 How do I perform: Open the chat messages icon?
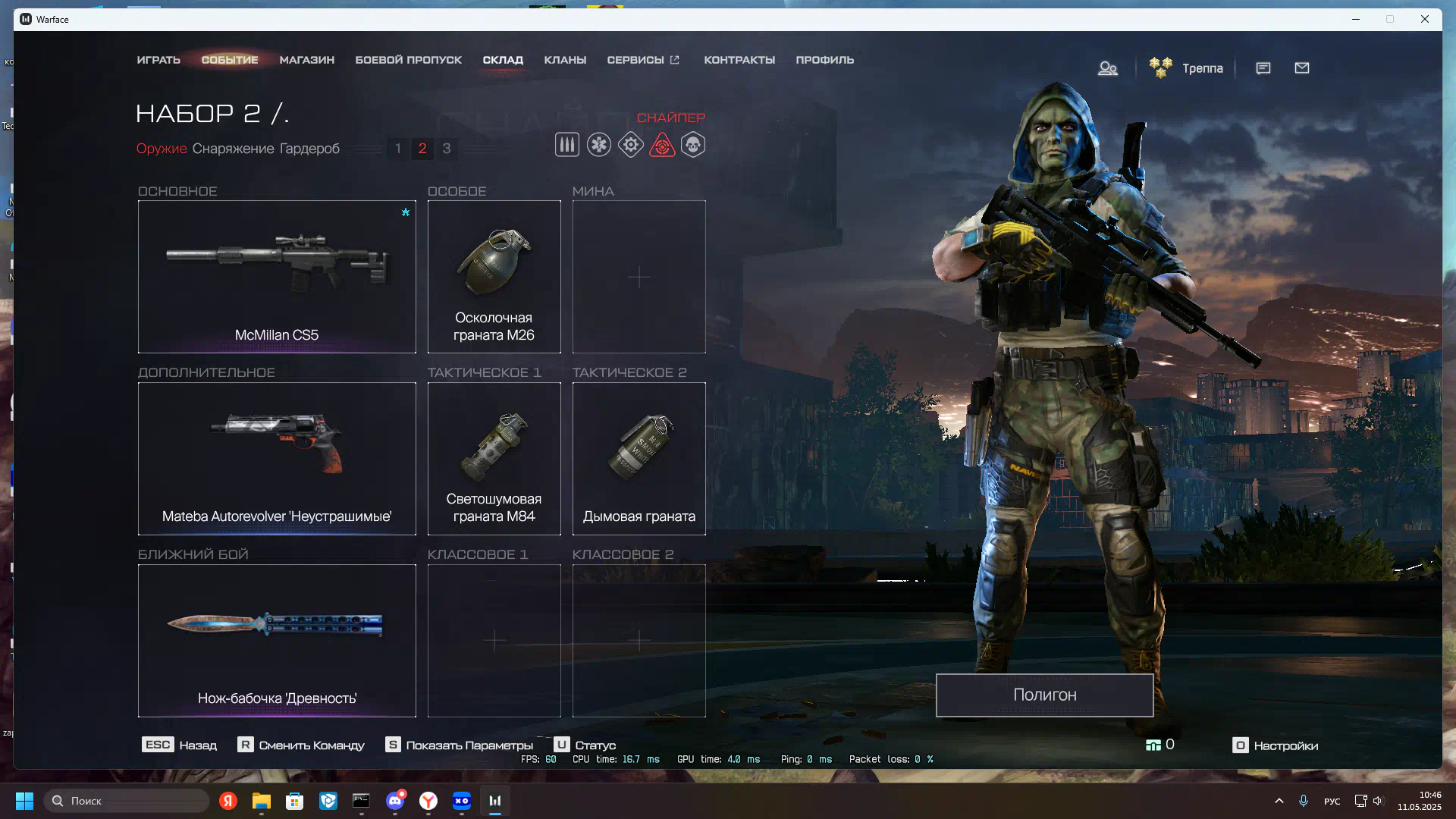point(1263,68)
